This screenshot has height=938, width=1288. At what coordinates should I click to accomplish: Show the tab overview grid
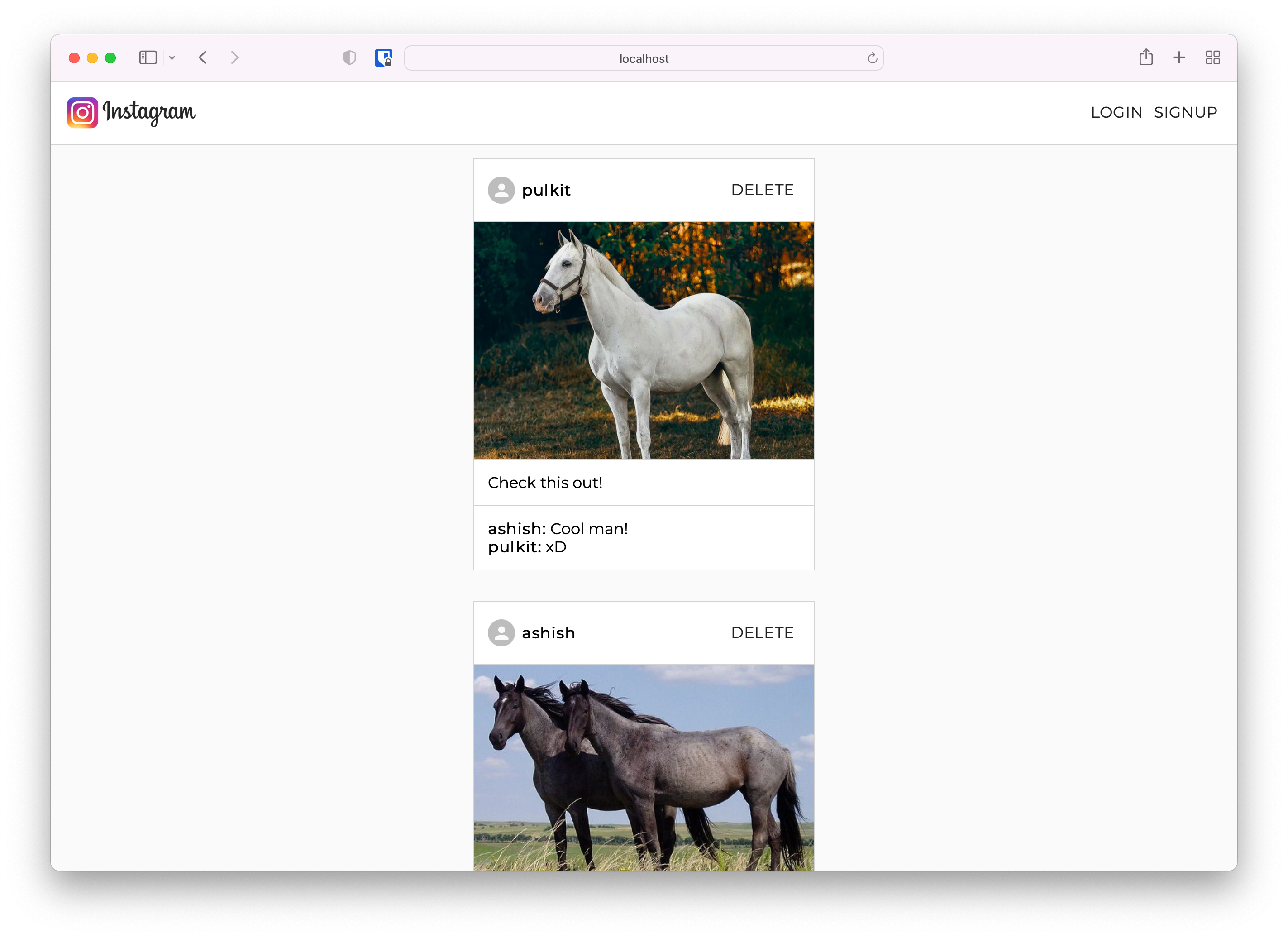point(1212,57)
